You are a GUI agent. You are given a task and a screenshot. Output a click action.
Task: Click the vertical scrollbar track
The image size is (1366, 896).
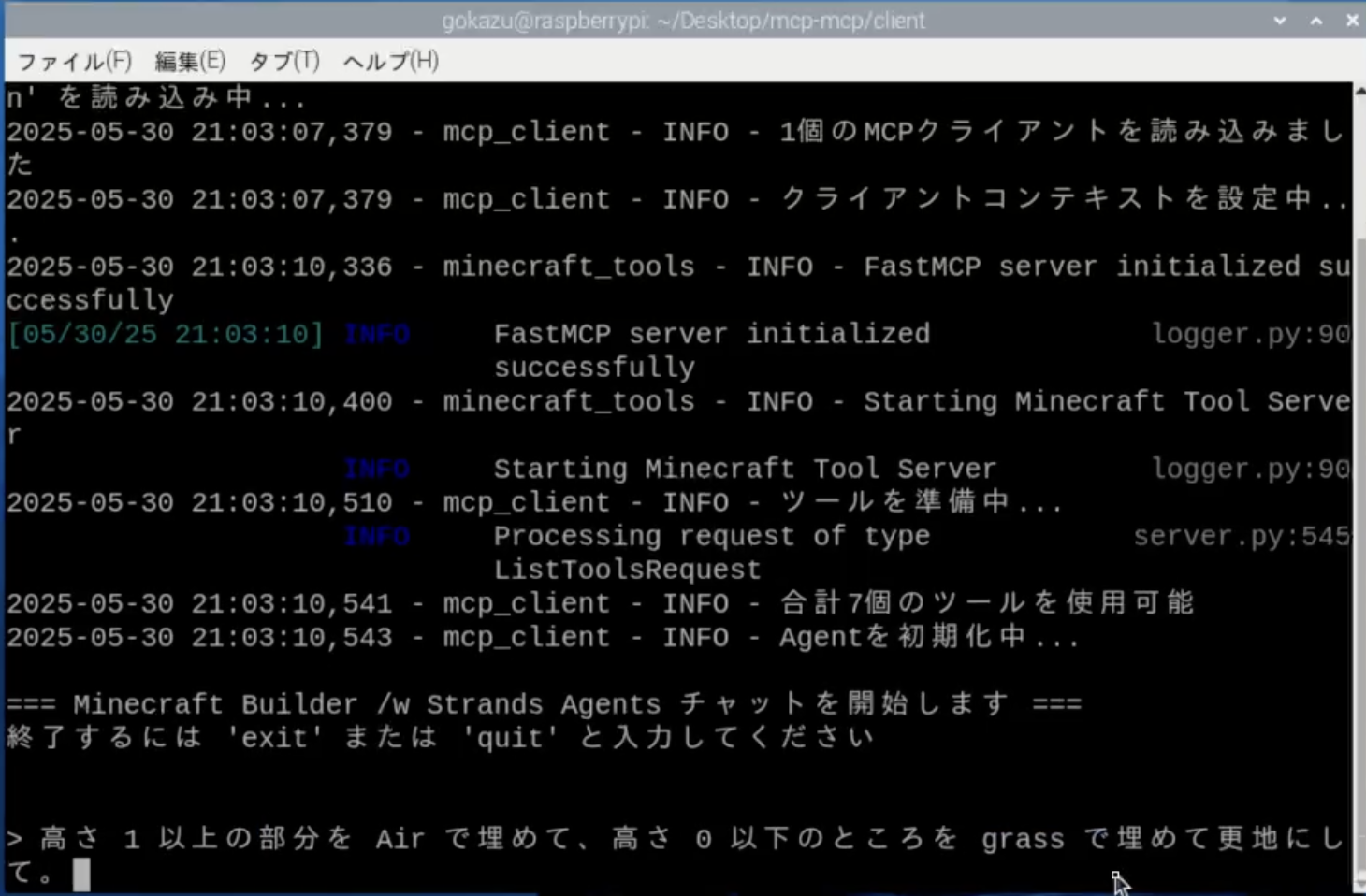[x=1359, y=561]
